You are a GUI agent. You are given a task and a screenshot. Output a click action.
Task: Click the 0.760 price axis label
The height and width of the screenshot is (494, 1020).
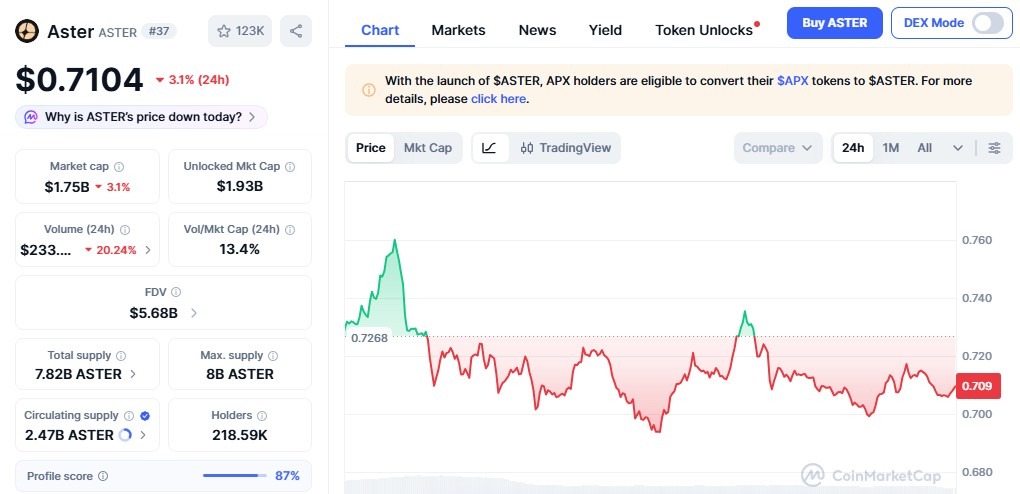[977, 240]
